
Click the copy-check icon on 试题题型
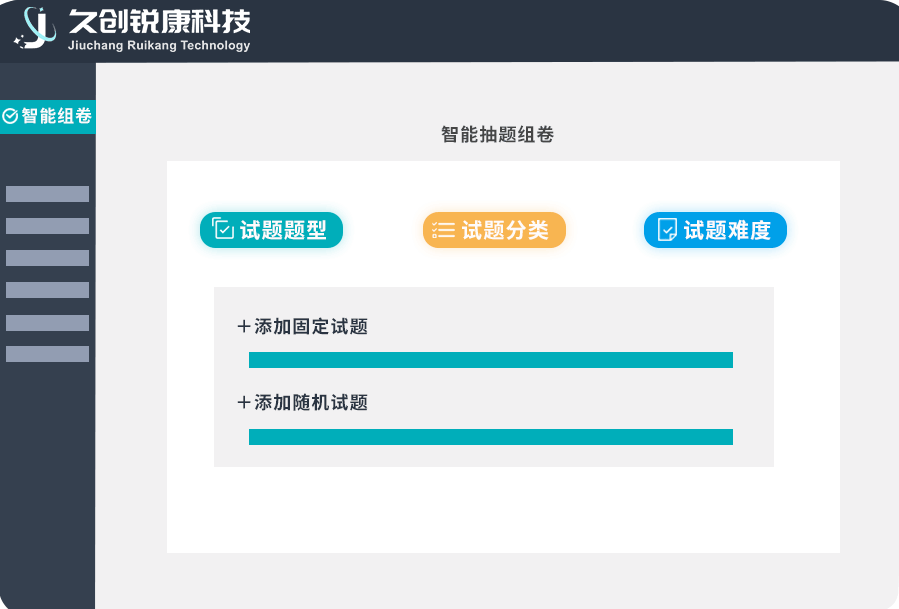[x=223, y=230]
